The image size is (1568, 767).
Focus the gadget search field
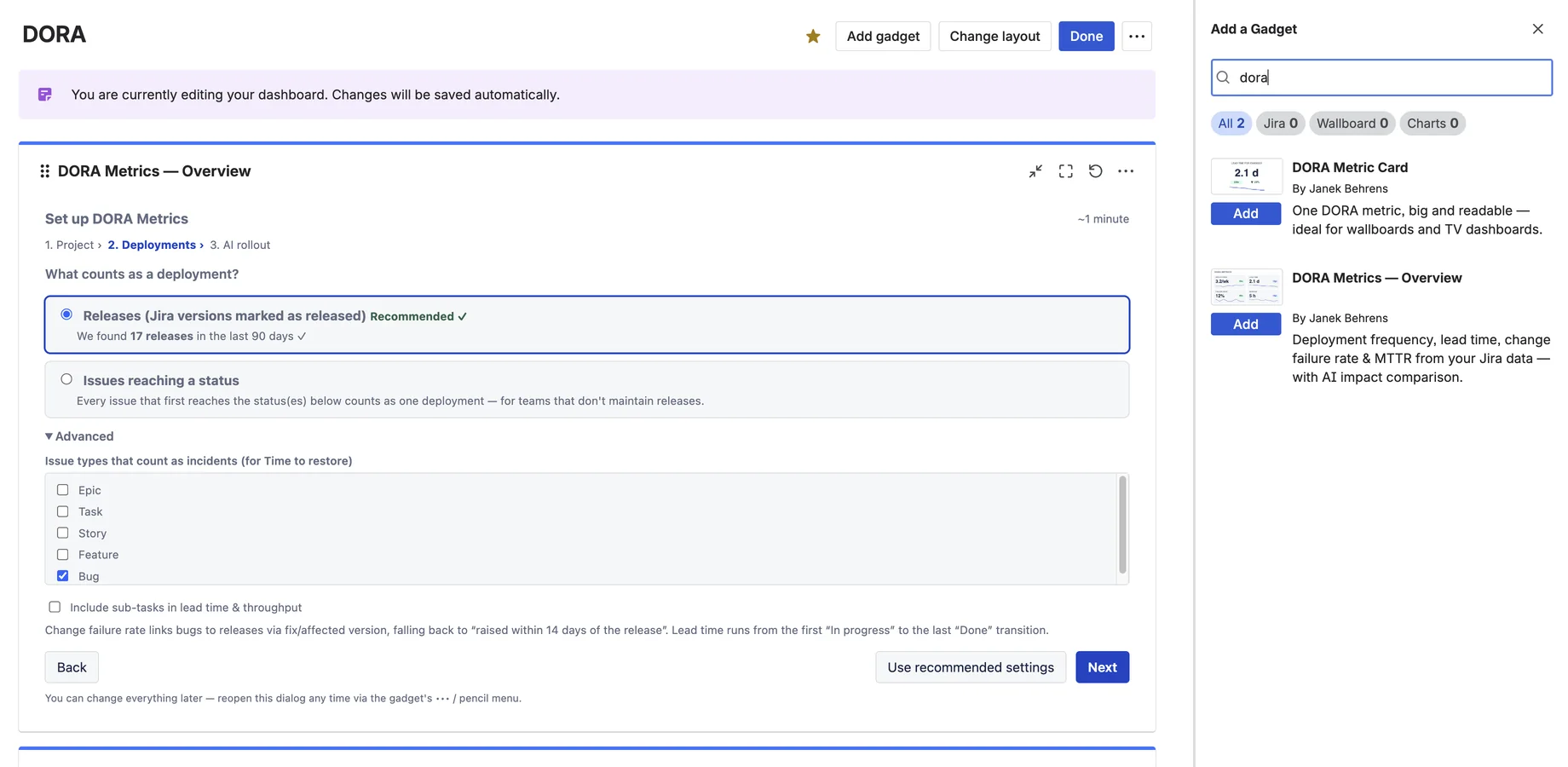click(1381, 78)
